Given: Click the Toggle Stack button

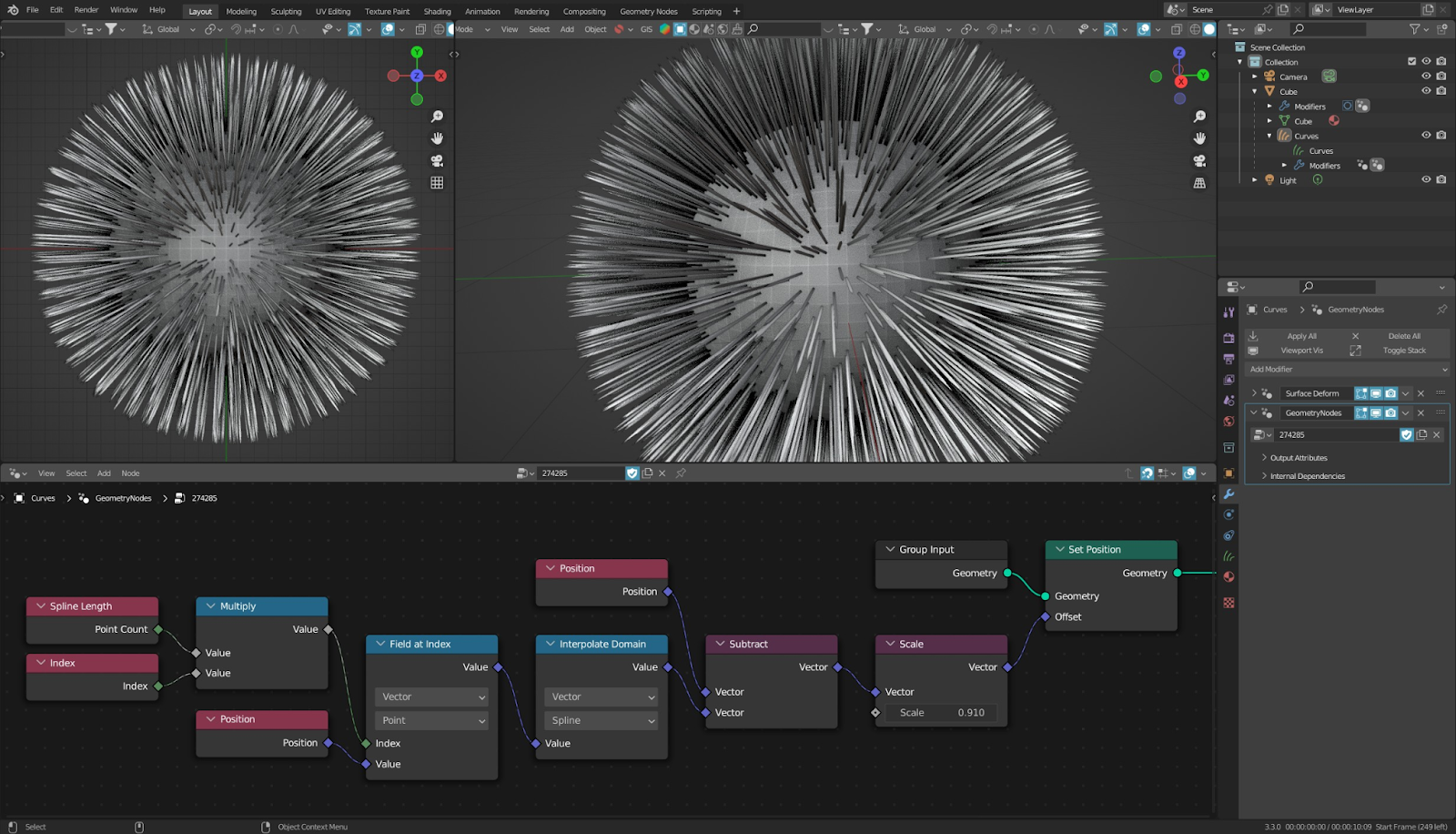Looking at the screenshot, I should (1404, 351).
